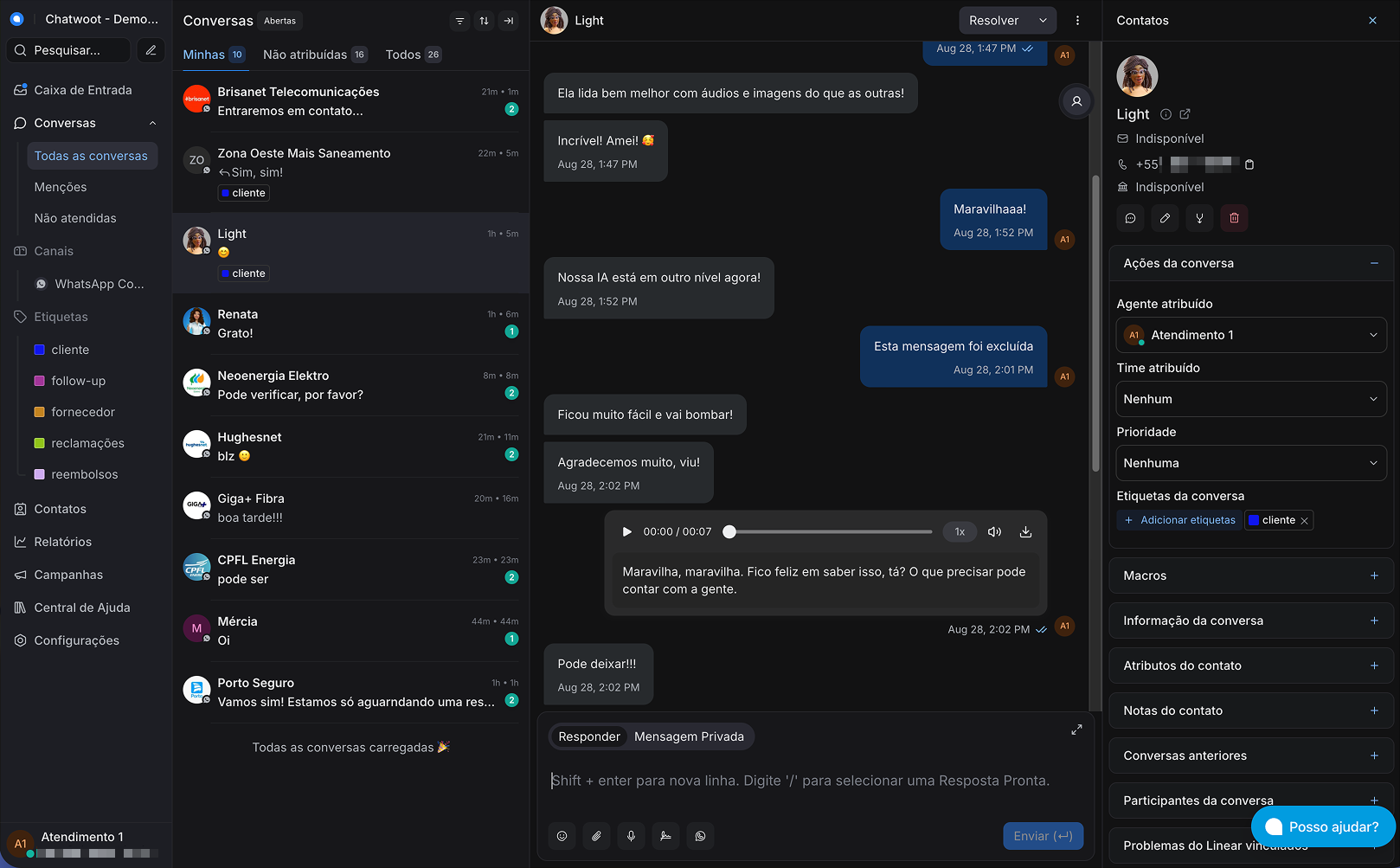Open the Renata conversation
Screen dimensions: 1400x868
pos(350,324)
